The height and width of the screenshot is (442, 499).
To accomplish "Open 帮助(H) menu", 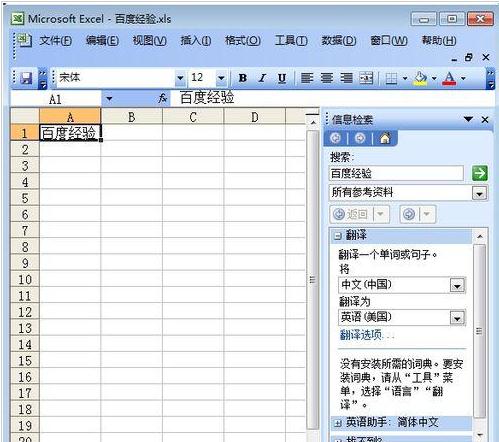I will [439, 41].
